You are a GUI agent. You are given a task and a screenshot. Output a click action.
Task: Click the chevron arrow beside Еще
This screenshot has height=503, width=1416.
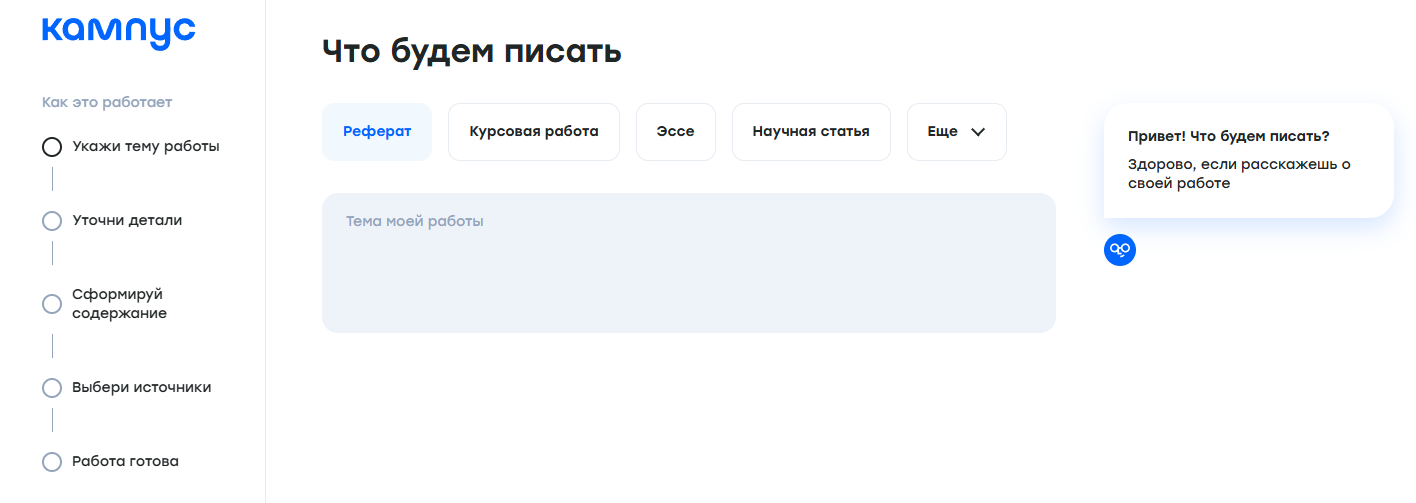click(978, 132)
